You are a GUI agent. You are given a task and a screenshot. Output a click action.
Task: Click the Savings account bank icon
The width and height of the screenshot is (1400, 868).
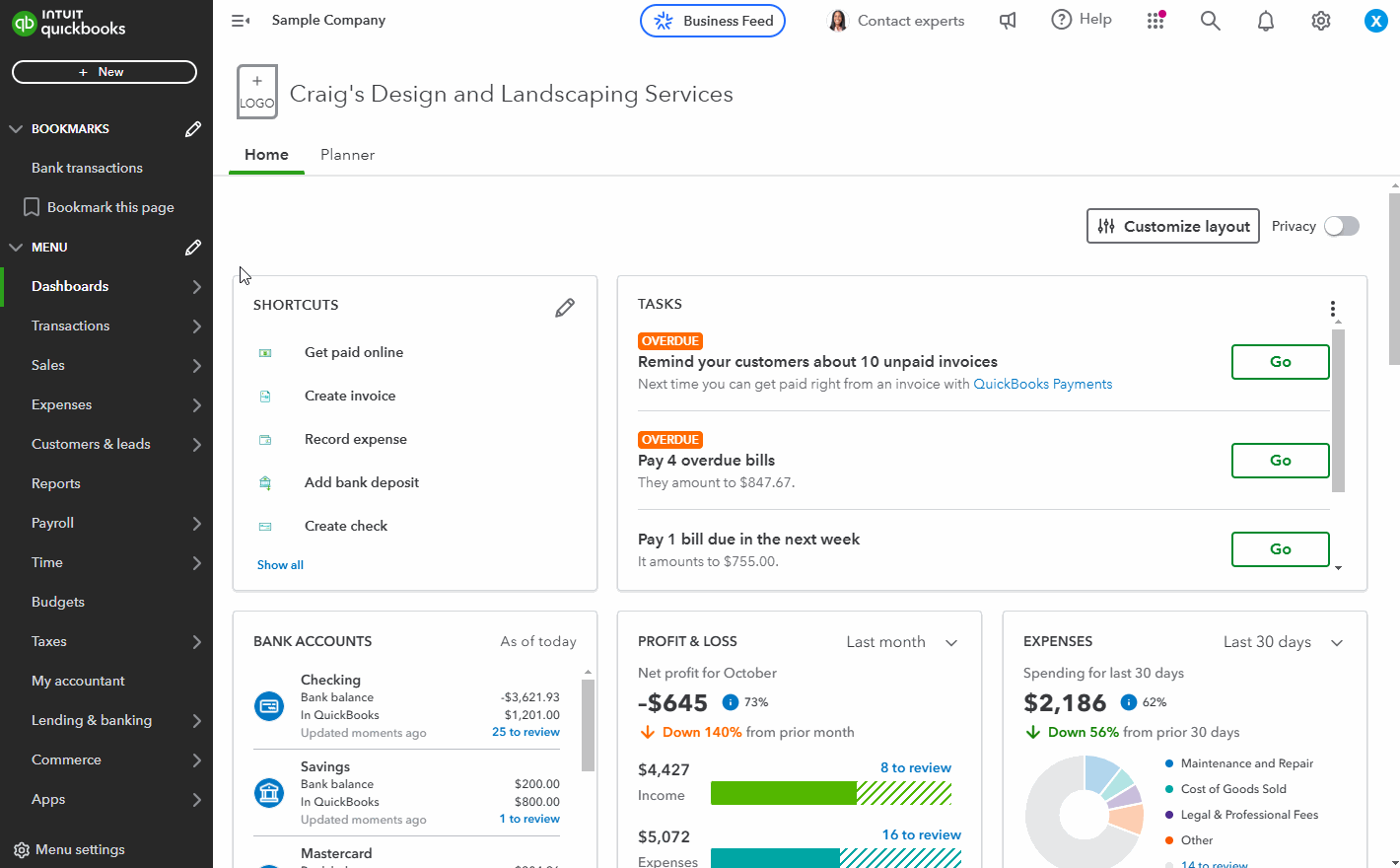coord(269,793)
